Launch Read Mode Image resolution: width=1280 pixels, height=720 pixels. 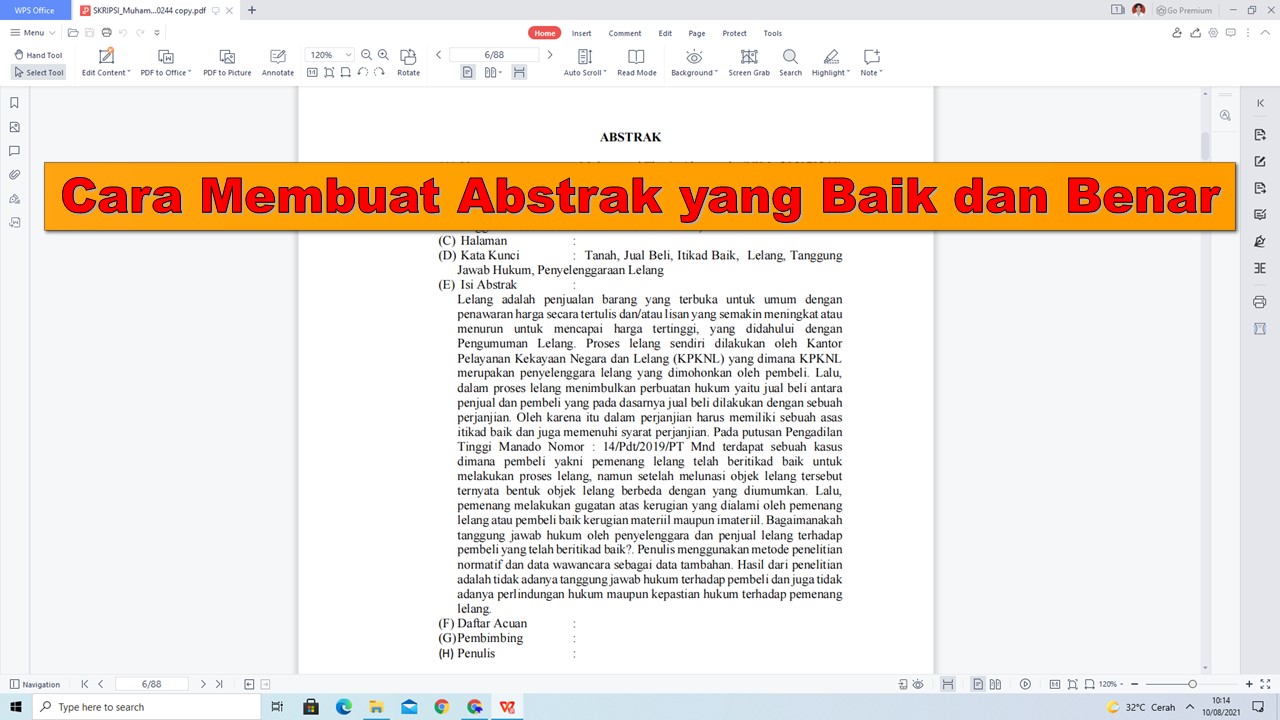click(636, 62)
